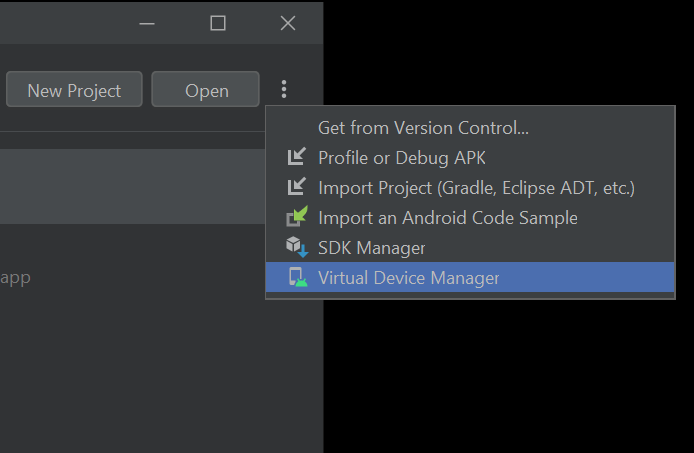Image resolution: width=694 pixels, height=453 pixels.
Task: Click the Profile or Debug APK arrow icon
Action: [x=297, y=158]
